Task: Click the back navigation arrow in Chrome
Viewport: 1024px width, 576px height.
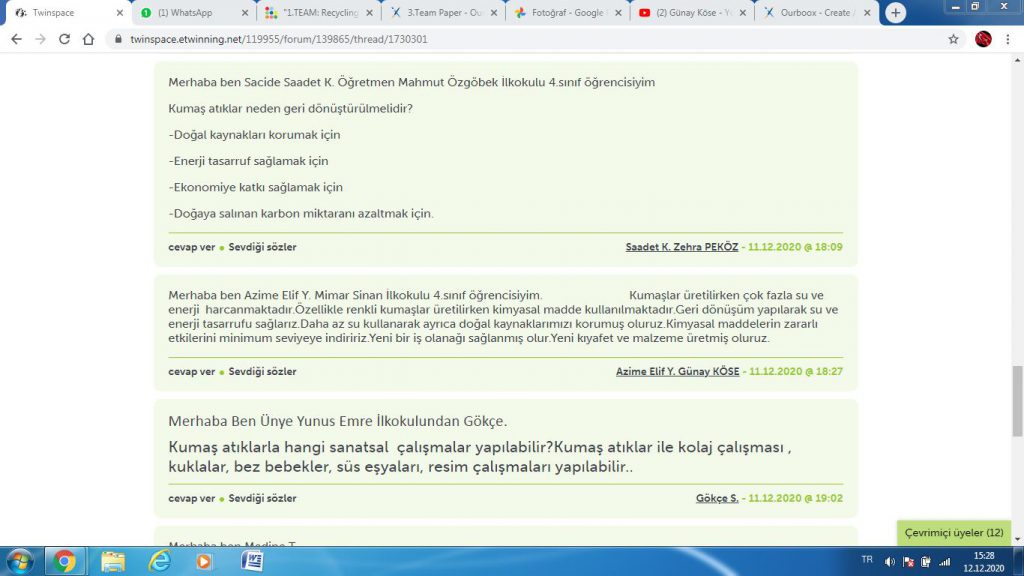Action: click(15, 40)
